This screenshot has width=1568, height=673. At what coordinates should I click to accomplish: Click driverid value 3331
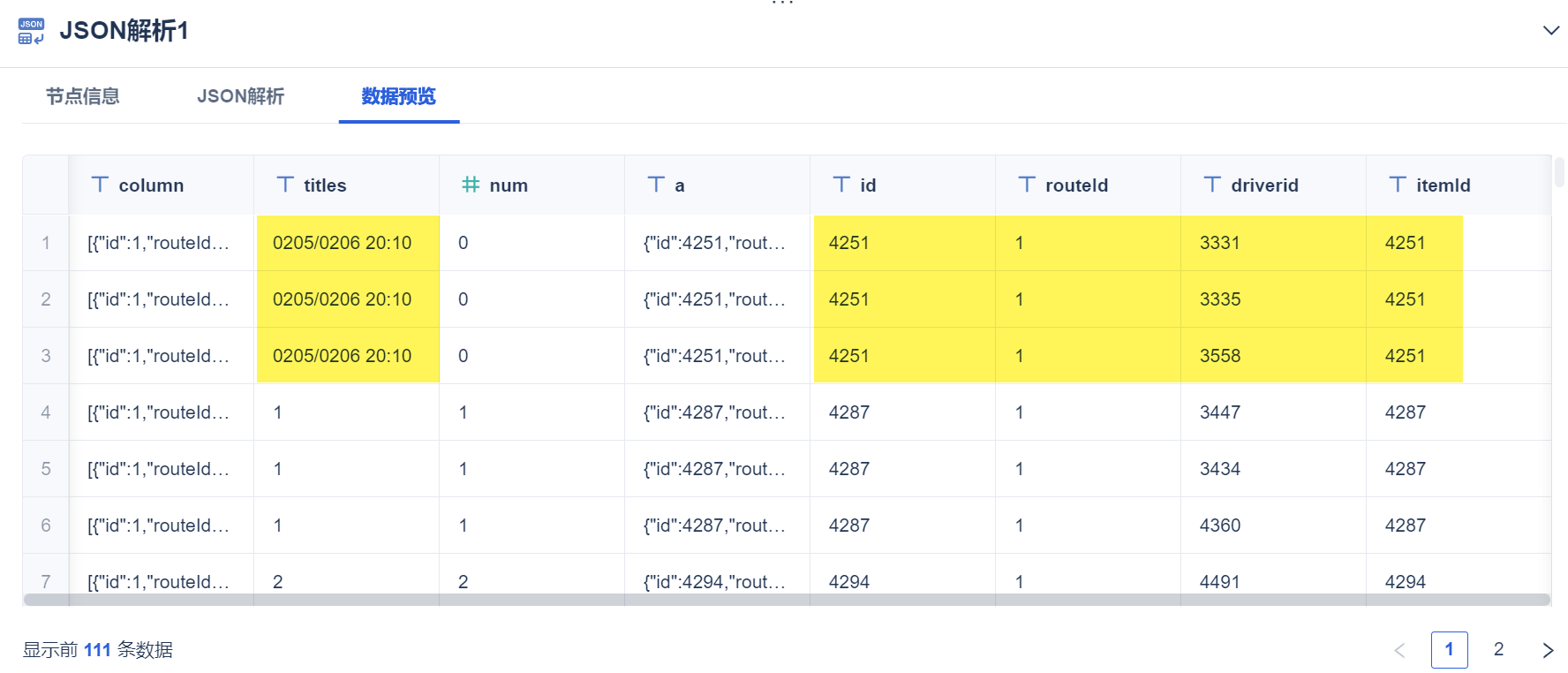1219,243
